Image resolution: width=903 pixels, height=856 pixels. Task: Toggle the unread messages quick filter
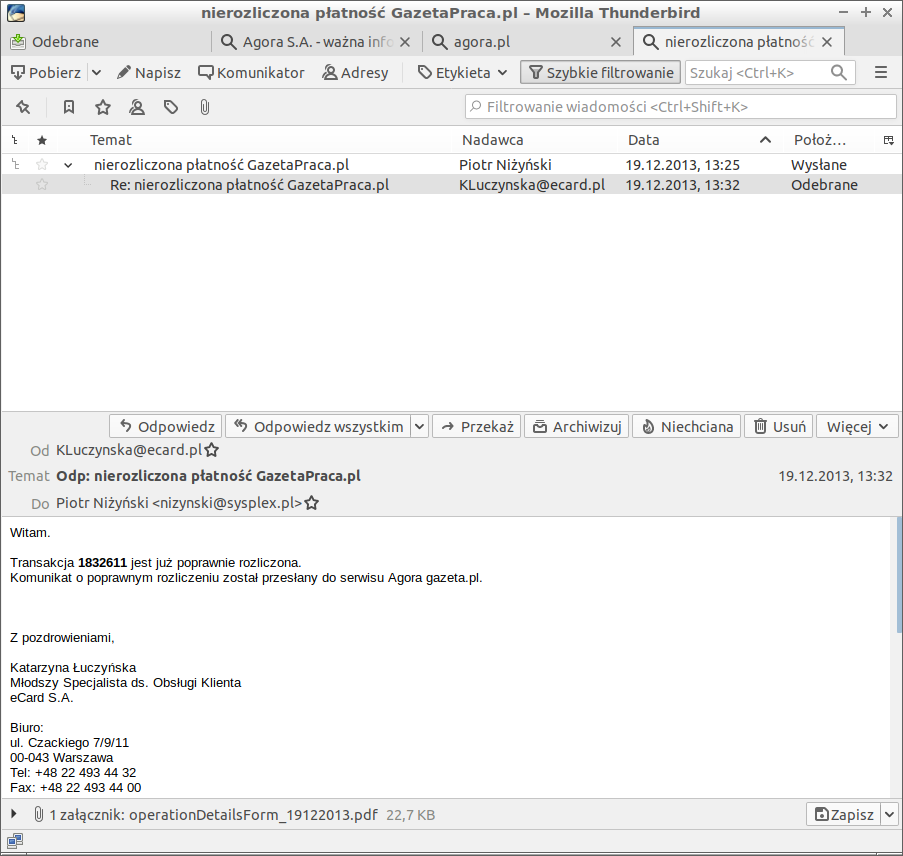[69, 107]
